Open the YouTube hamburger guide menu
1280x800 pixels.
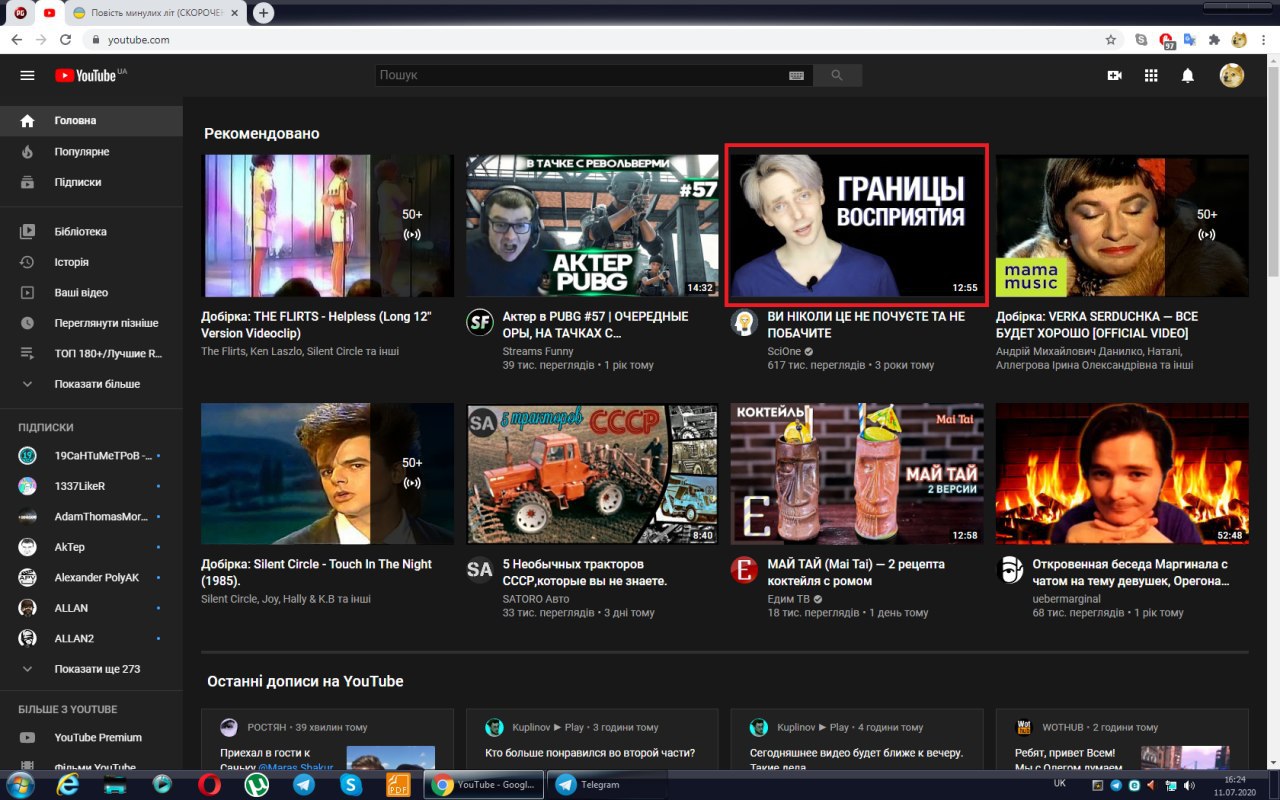(27, 76)
